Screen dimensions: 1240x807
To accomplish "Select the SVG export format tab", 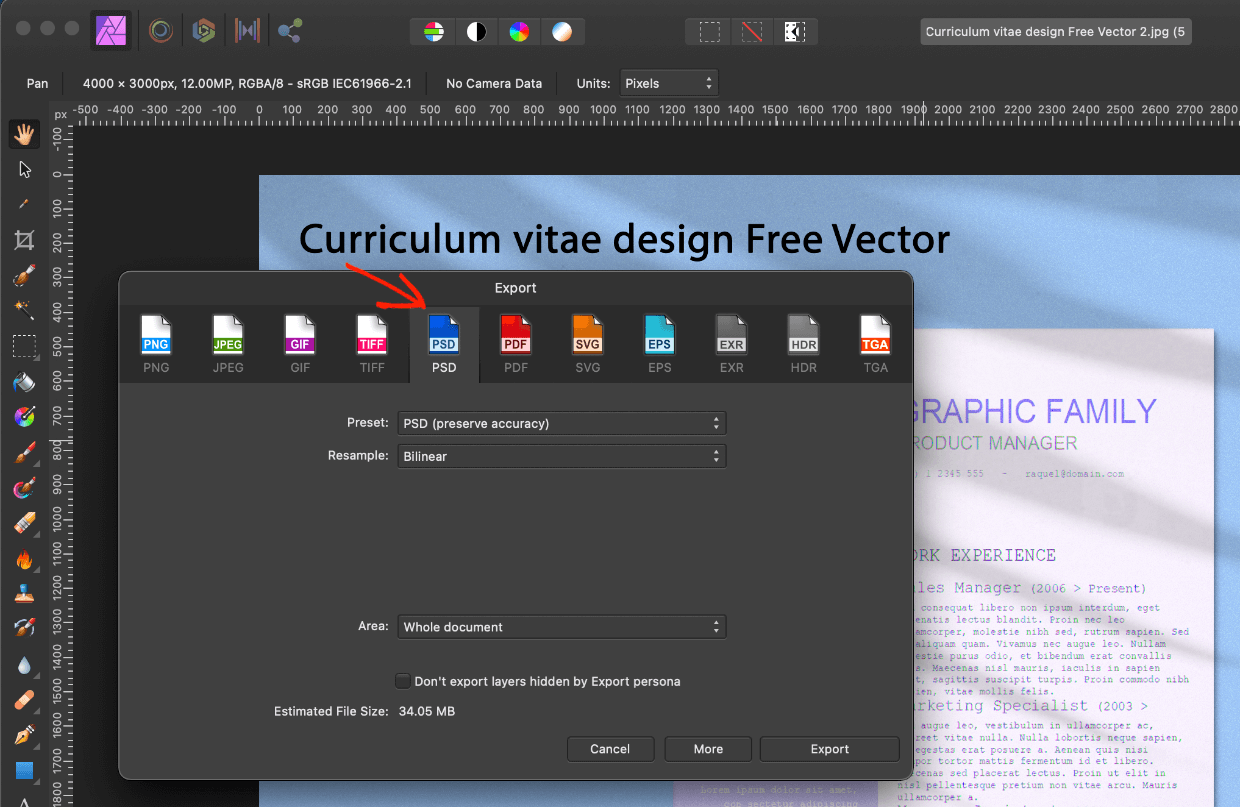I will [x=587, y=344].
